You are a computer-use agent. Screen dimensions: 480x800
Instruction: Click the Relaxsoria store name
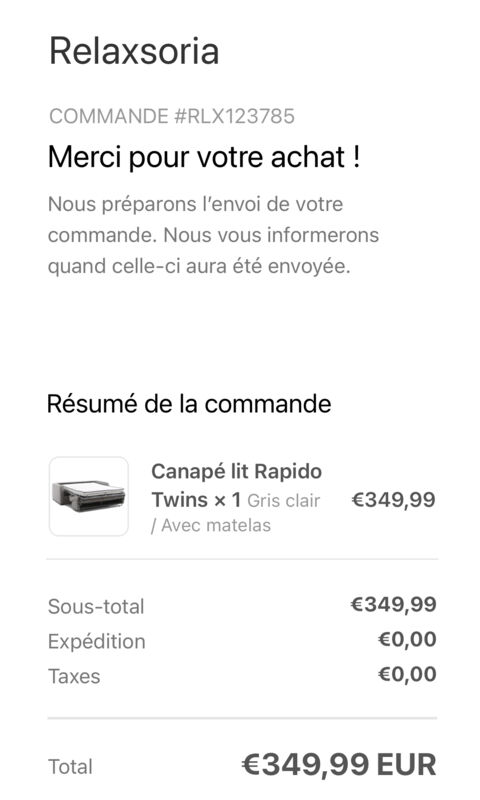(x=134, y=51)
